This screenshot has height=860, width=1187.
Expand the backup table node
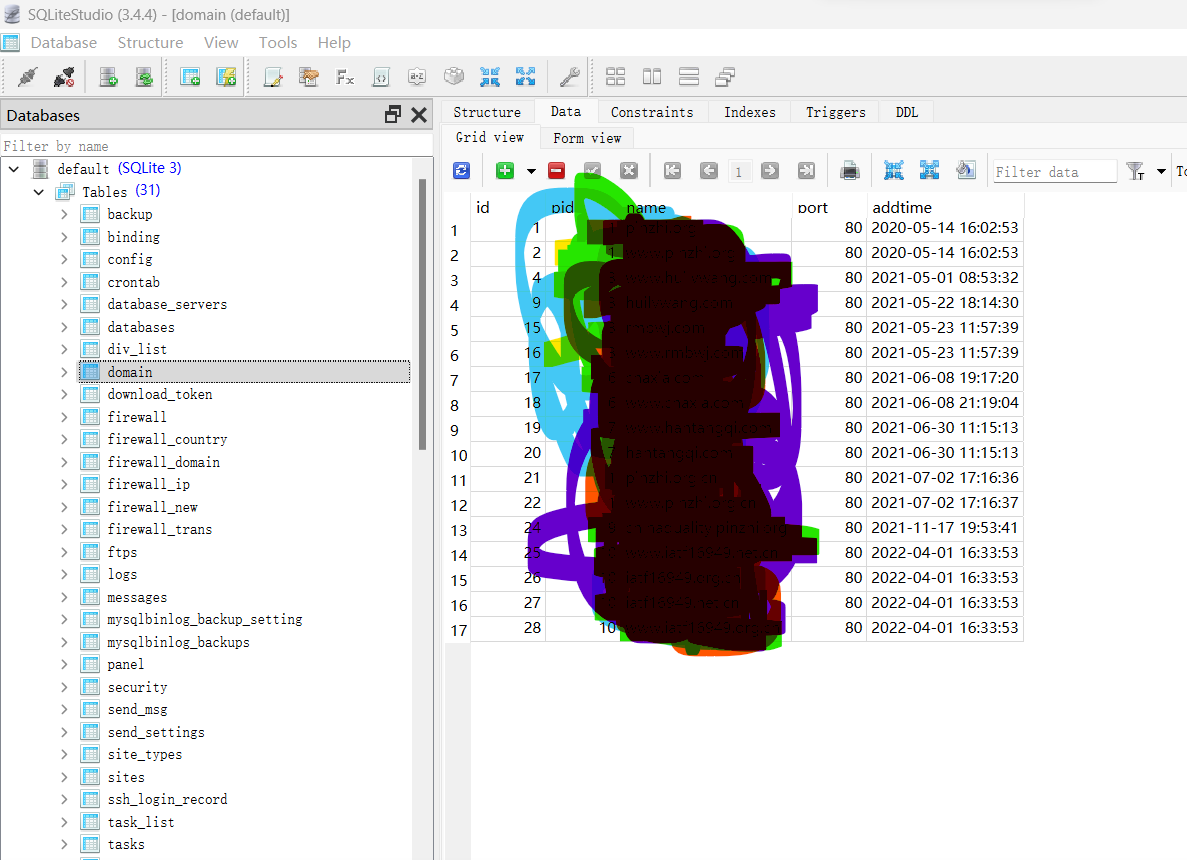click(x=64, y=214)
